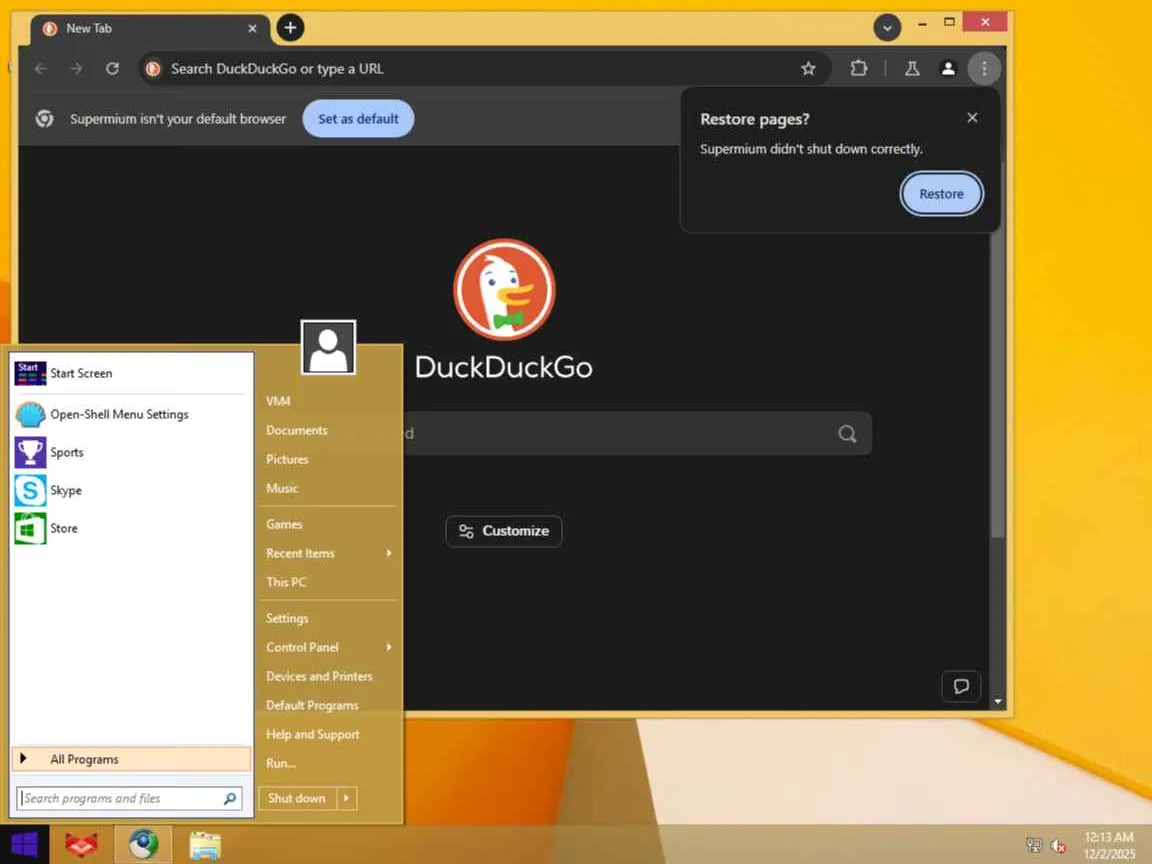Open the browser profile icon
Screen dimensions: 1152x864
point(948,69)
